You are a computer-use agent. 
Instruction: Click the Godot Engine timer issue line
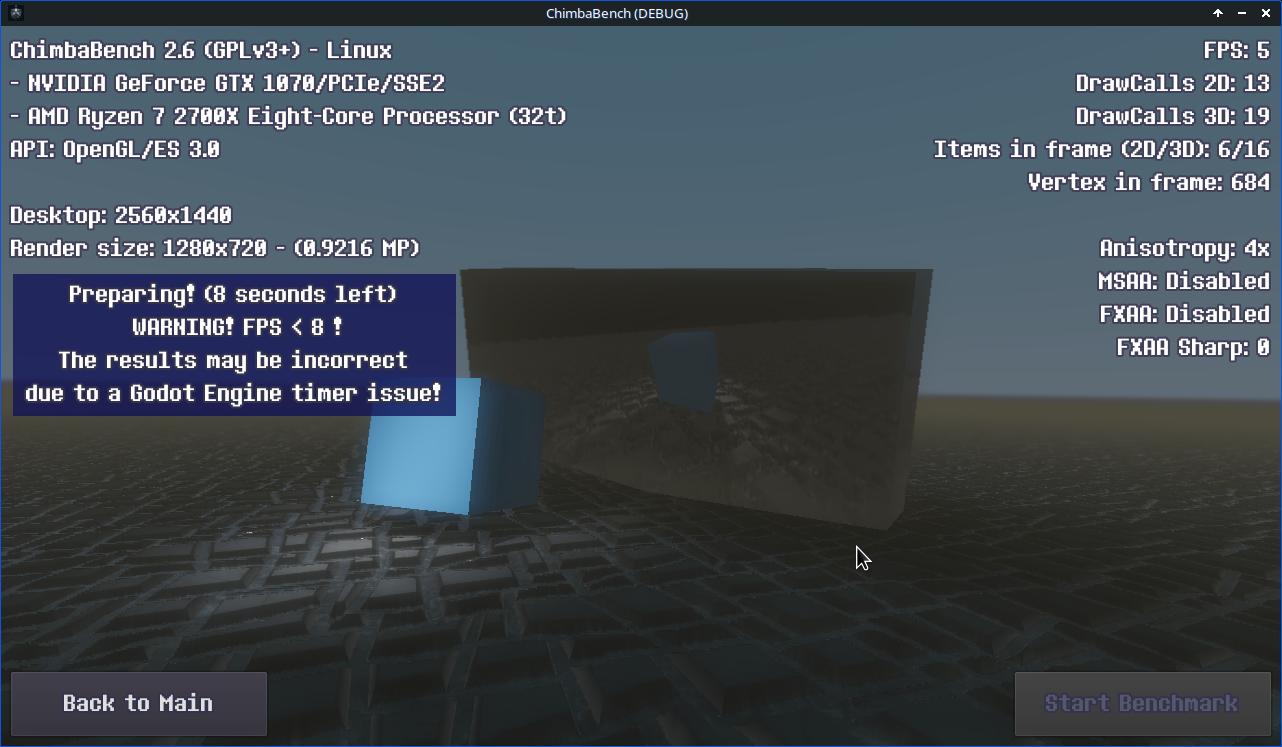click(233, 393)
